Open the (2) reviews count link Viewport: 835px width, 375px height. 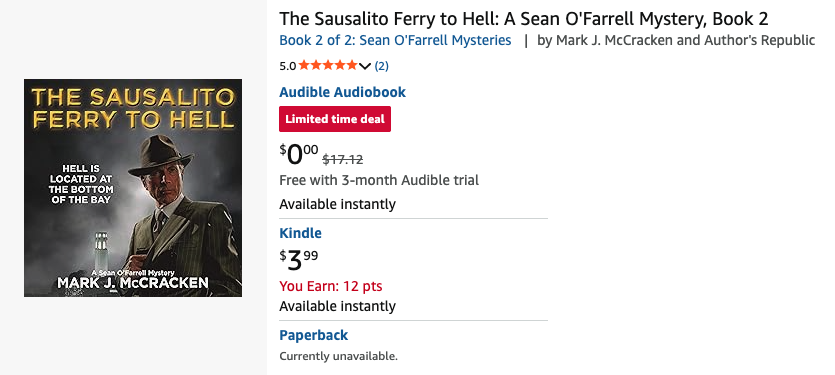point(381,66)
